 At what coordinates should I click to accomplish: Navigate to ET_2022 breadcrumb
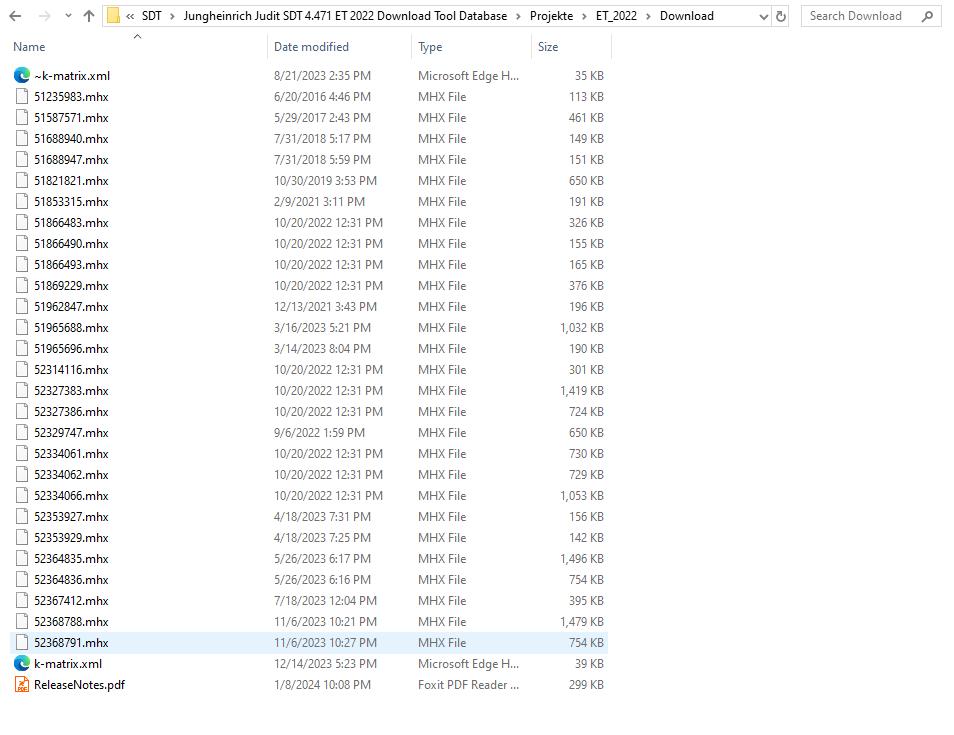click(x=616, y=16)
